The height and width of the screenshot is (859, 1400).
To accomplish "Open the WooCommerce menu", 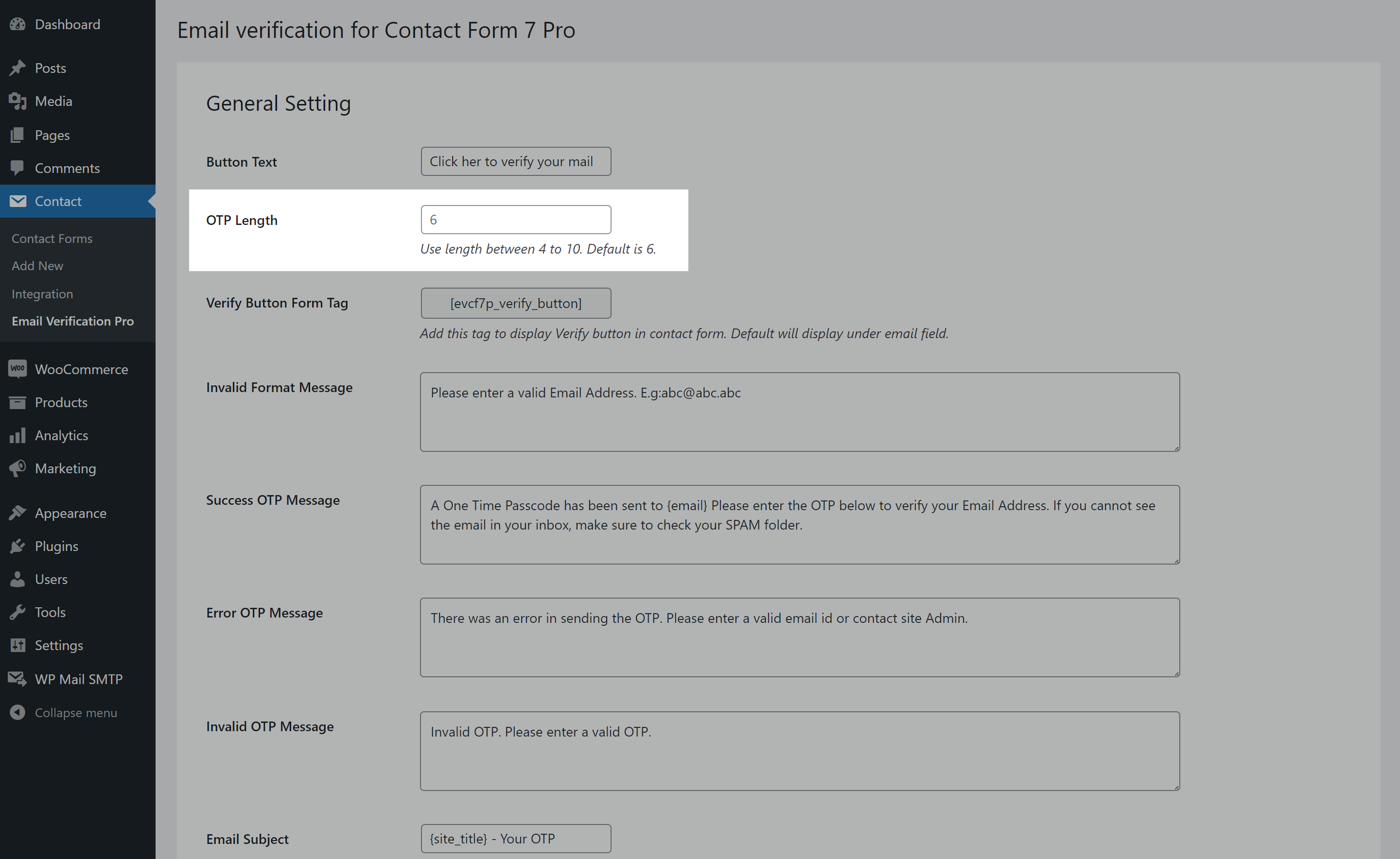I will point(78,369).
